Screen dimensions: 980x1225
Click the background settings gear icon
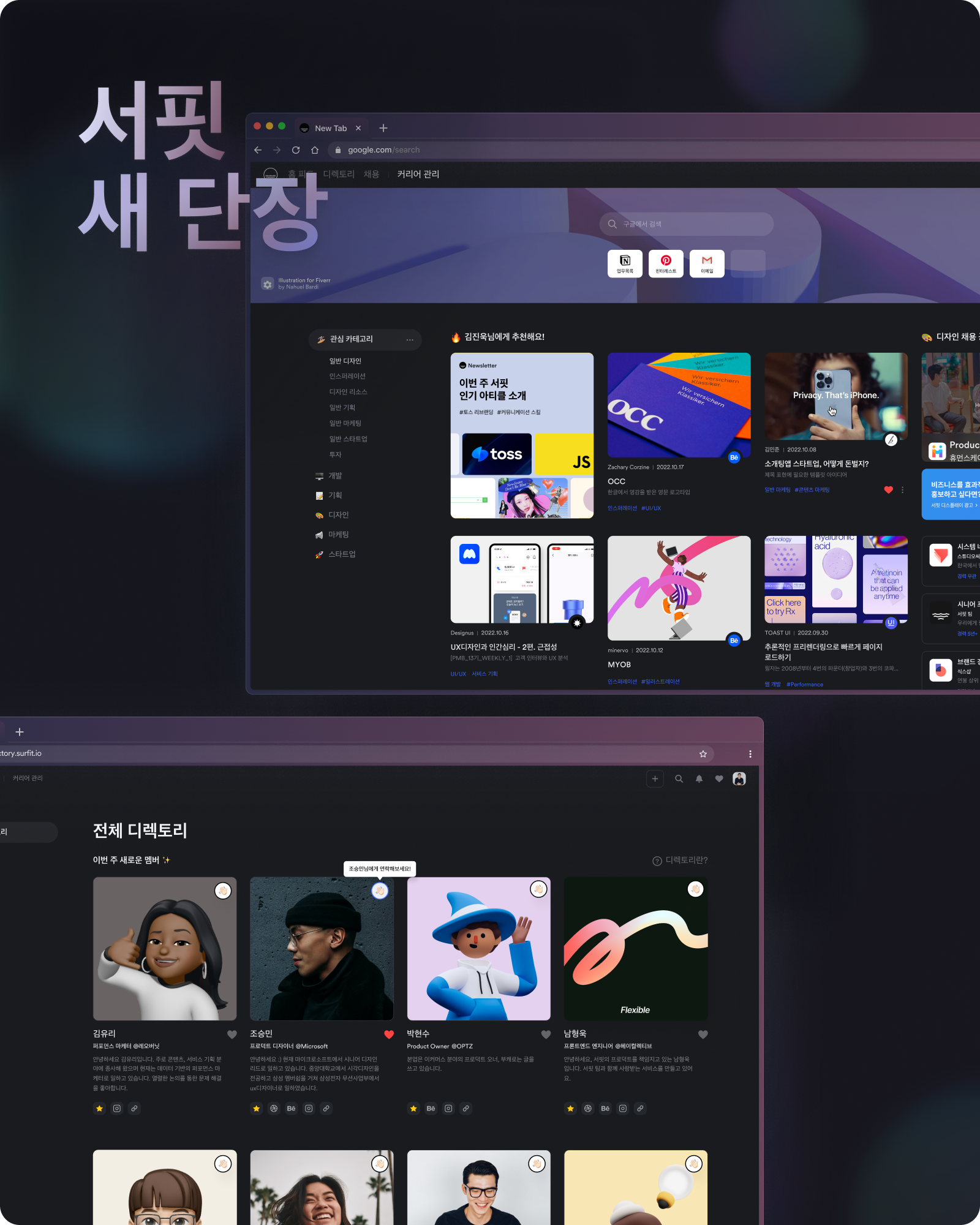[x=268, y=284]
